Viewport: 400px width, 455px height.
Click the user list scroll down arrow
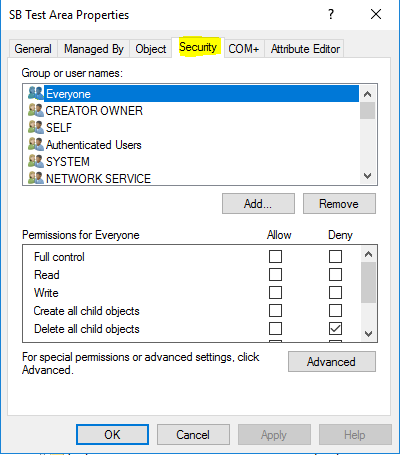(368, 176)
